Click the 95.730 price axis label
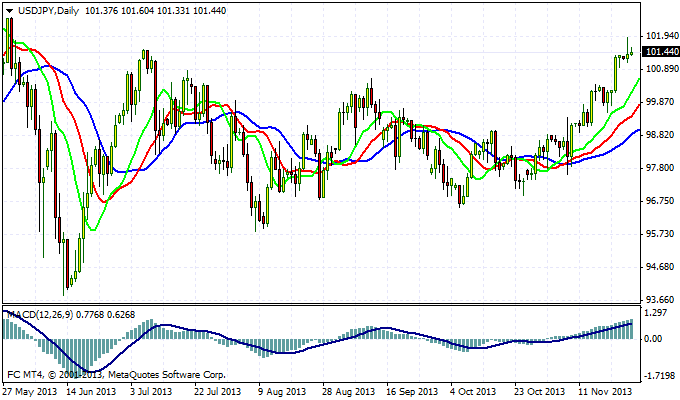The width and height of the screenshot is (680, 400). pyautogui.click(x=662, y=233)
